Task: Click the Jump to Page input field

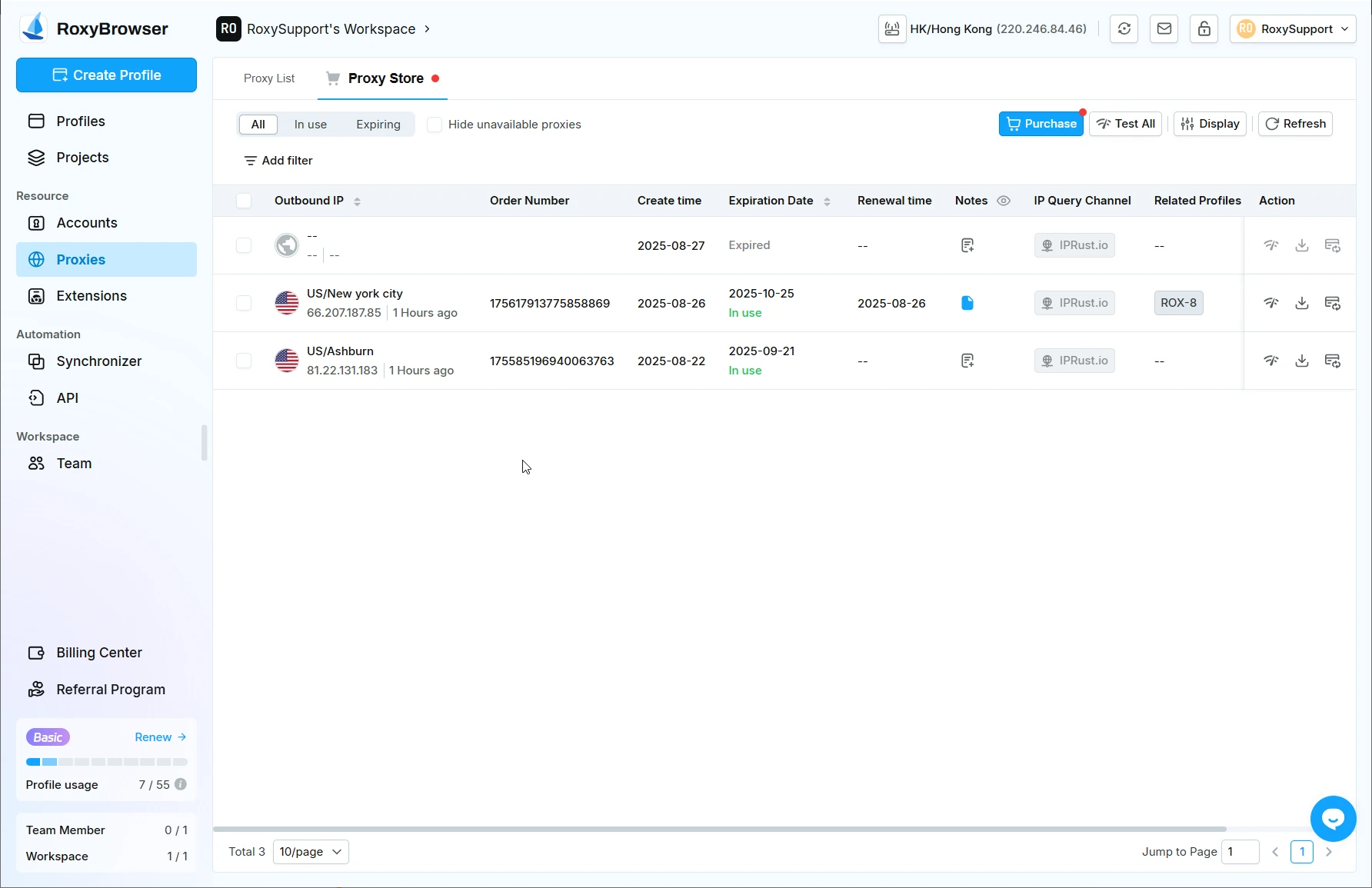Action: tap(1240, 852)
